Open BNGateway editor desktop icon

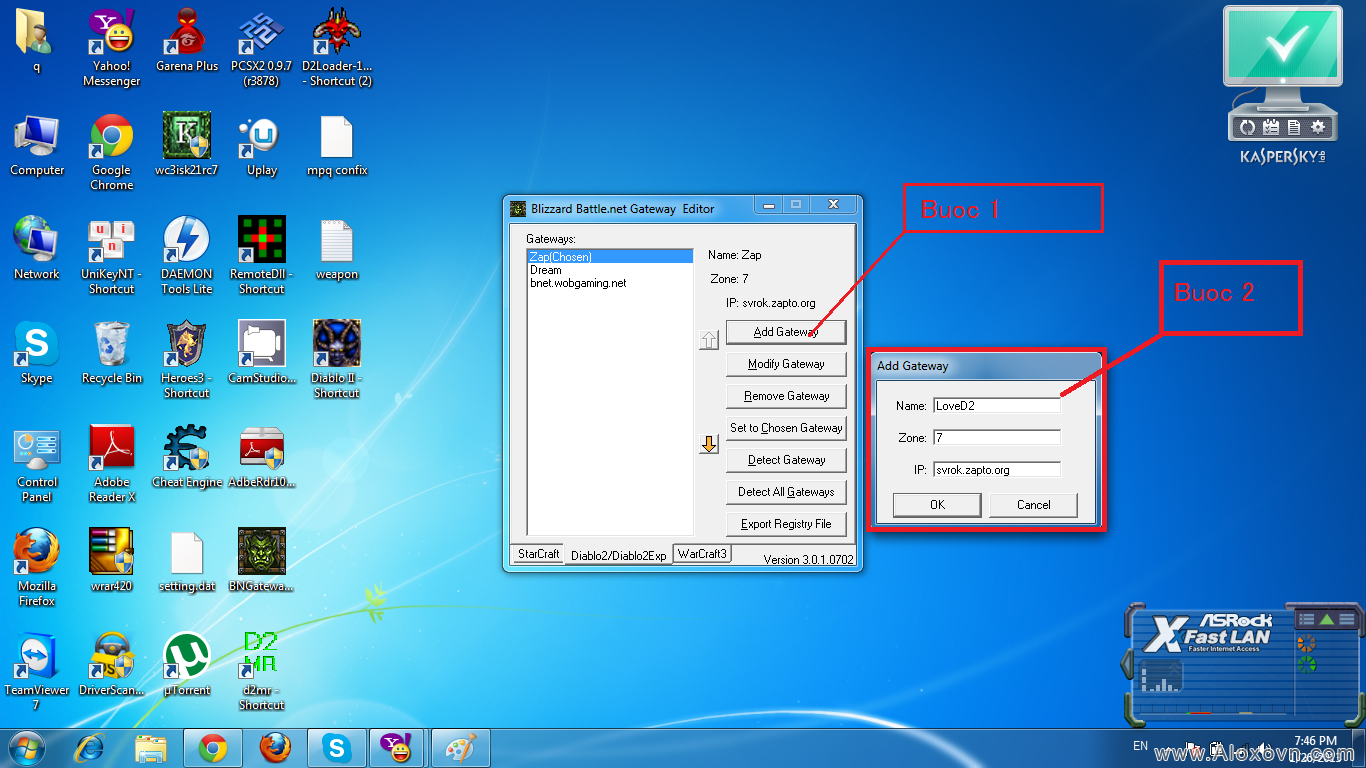261,560
